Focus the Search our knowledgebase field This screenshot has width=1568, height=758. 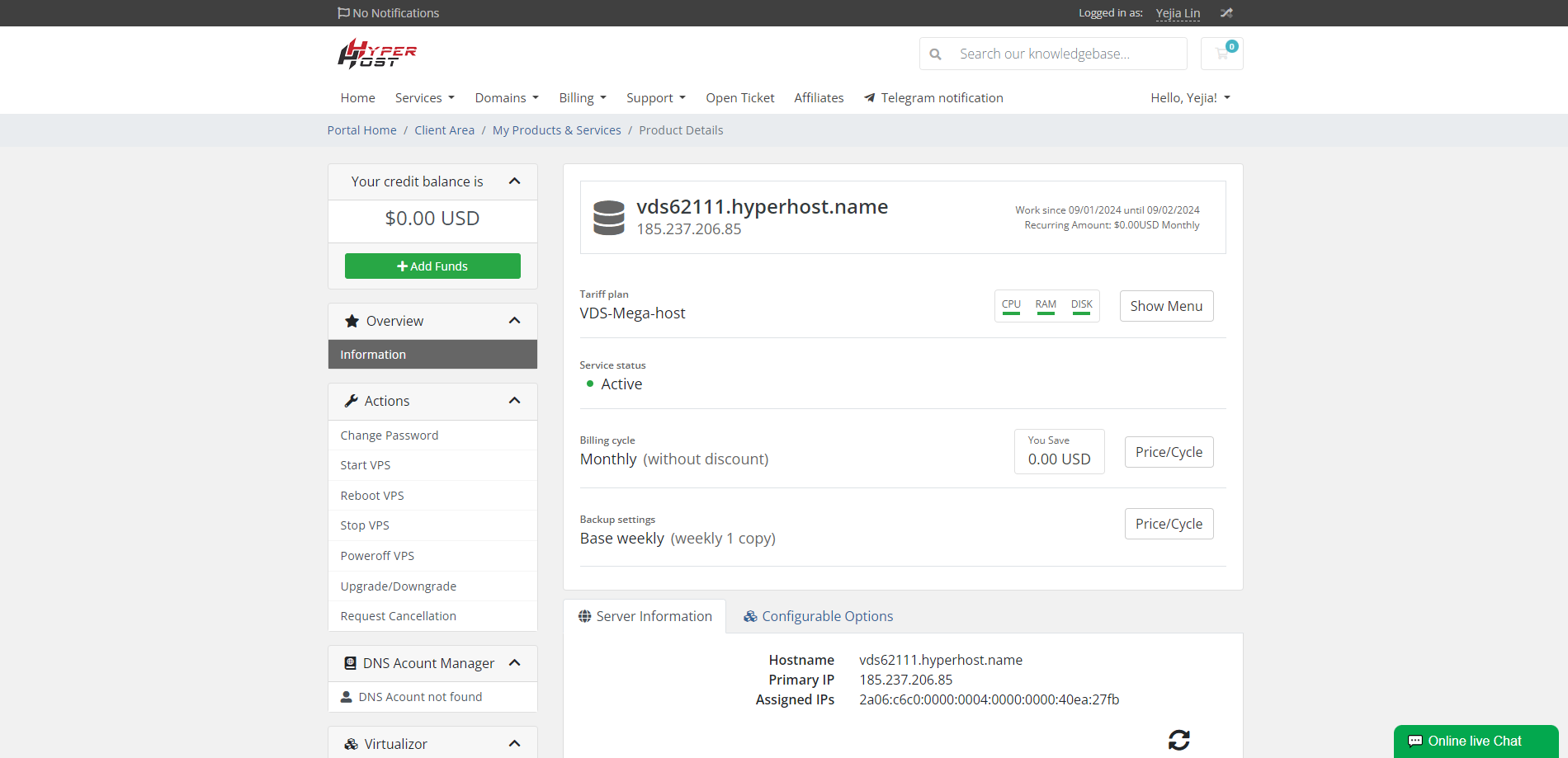[x=1068, y=54]
